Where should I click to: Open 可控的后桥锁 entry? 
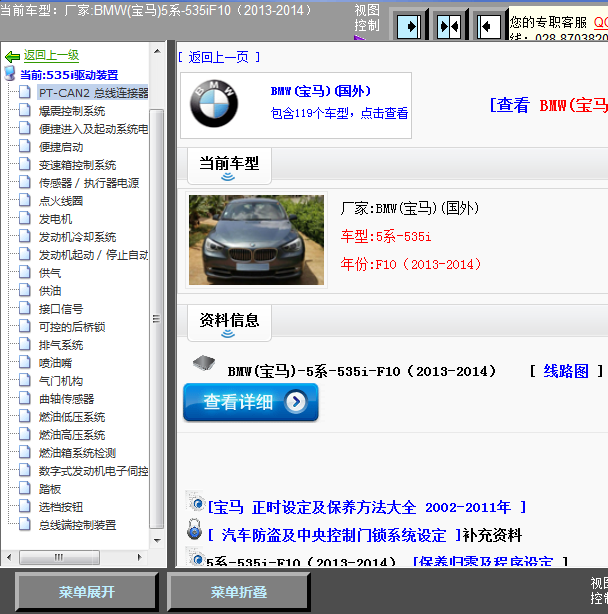pos(72,327)
